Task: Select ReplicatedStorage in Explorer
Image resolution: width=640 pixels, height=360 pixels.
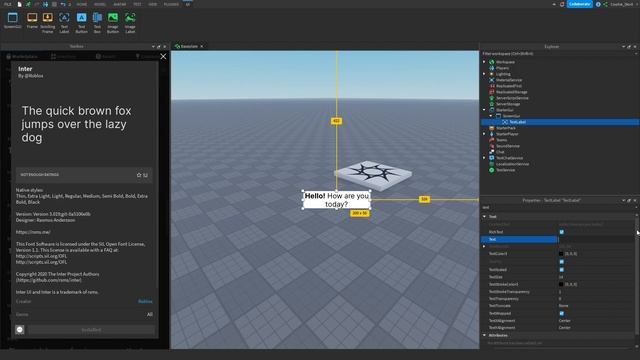Action: (511, 92)
